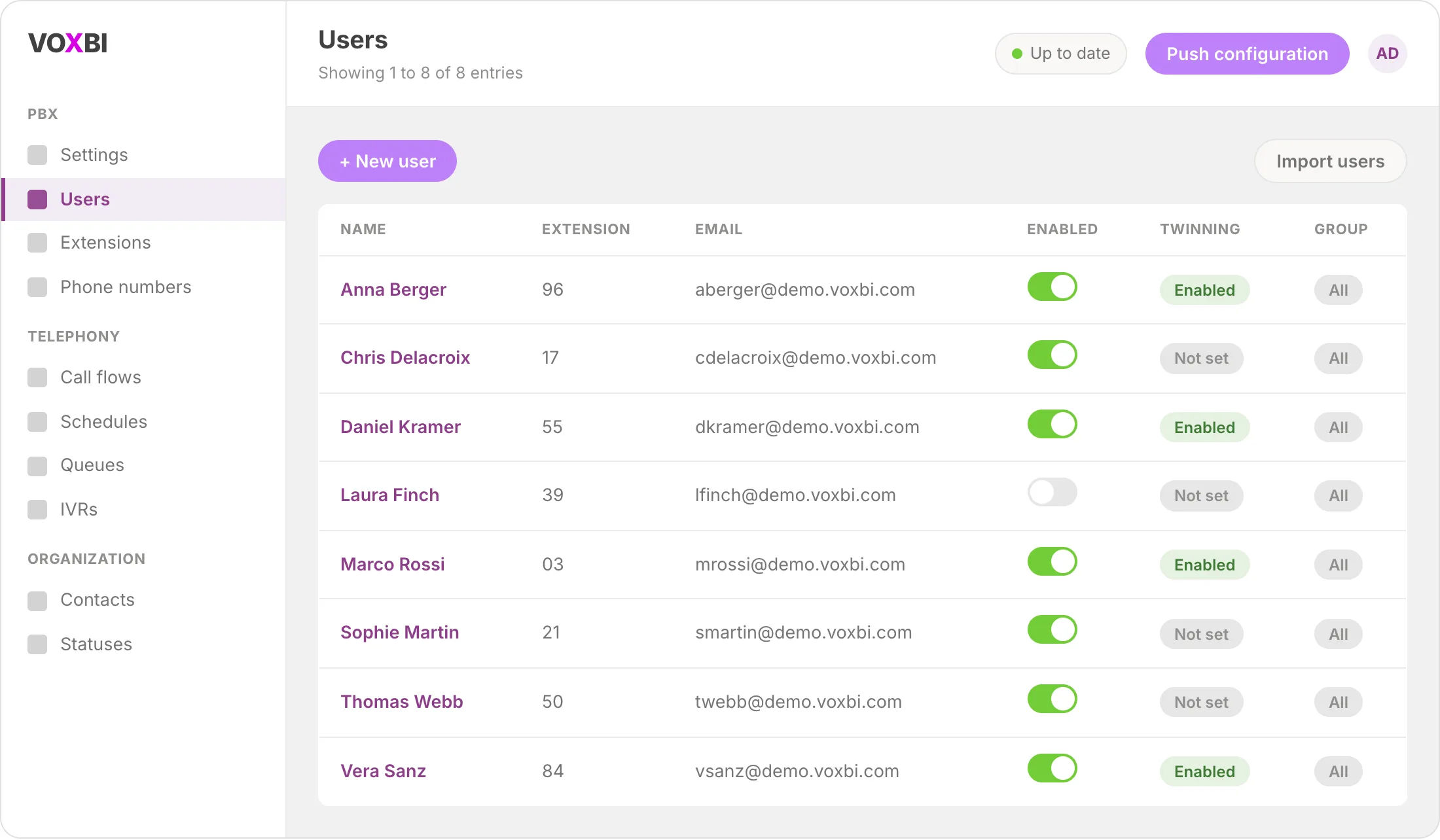1440x840 pixels.
Task: Disable Anna Berger's enabled toggle
Action: [1052, 287]
